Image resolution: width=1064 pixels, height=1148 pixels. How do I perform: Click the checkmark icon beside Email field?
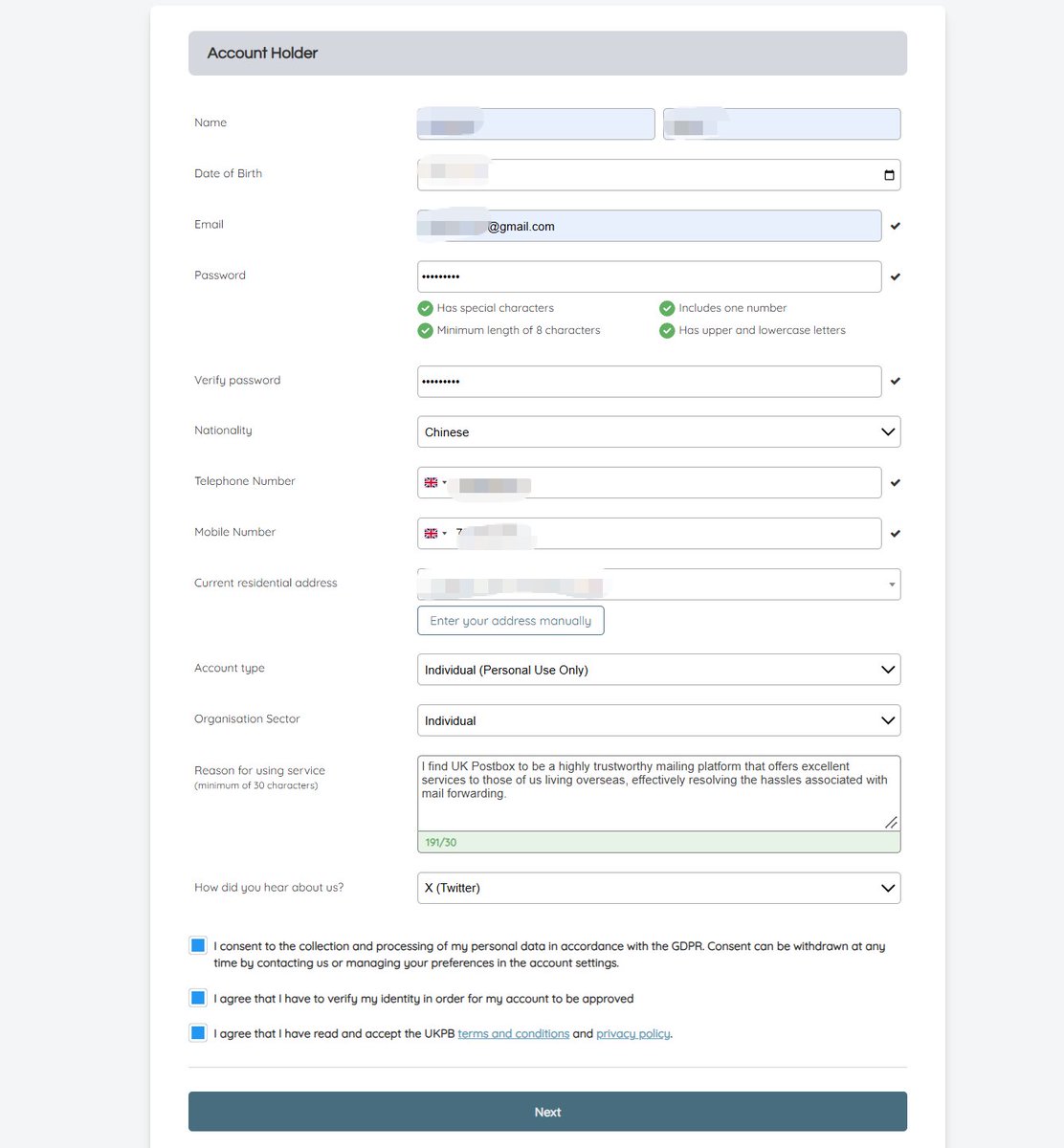pyautogui.click(x=896, y=227)
